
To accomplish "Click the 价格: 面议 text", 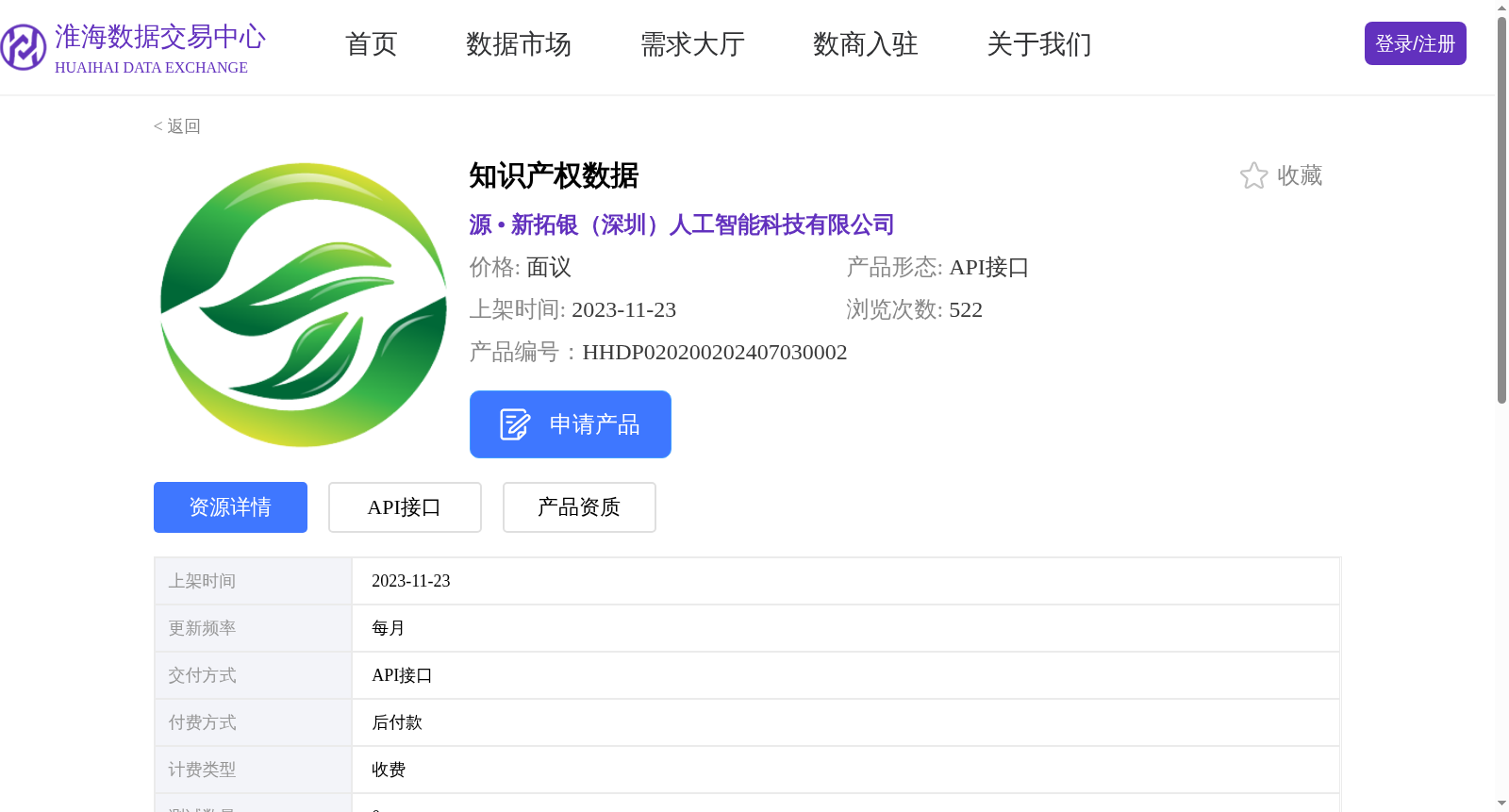I will coord(521,267).
